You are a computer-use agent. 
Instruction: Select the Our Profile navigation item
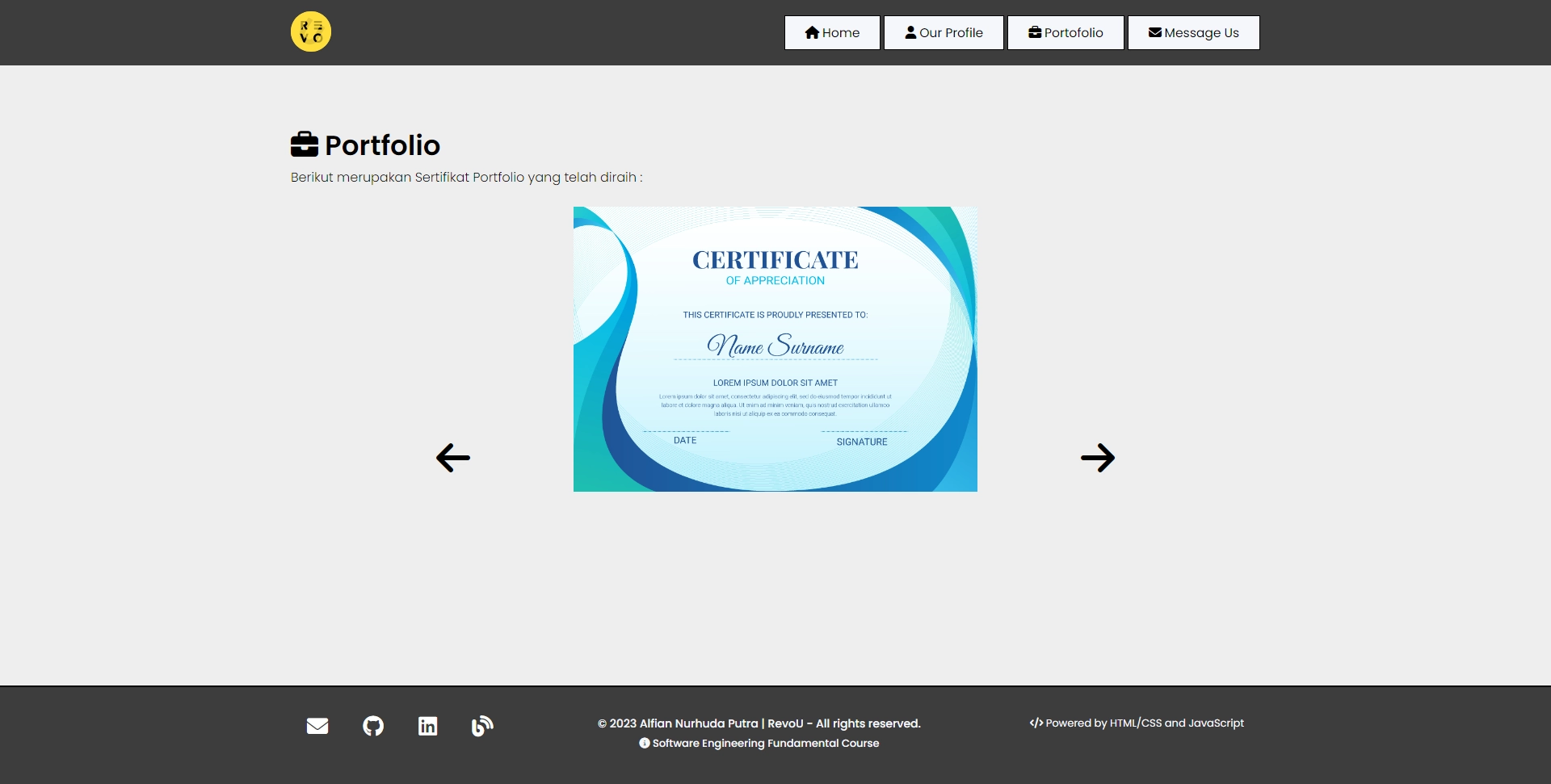tap(944, 32)
